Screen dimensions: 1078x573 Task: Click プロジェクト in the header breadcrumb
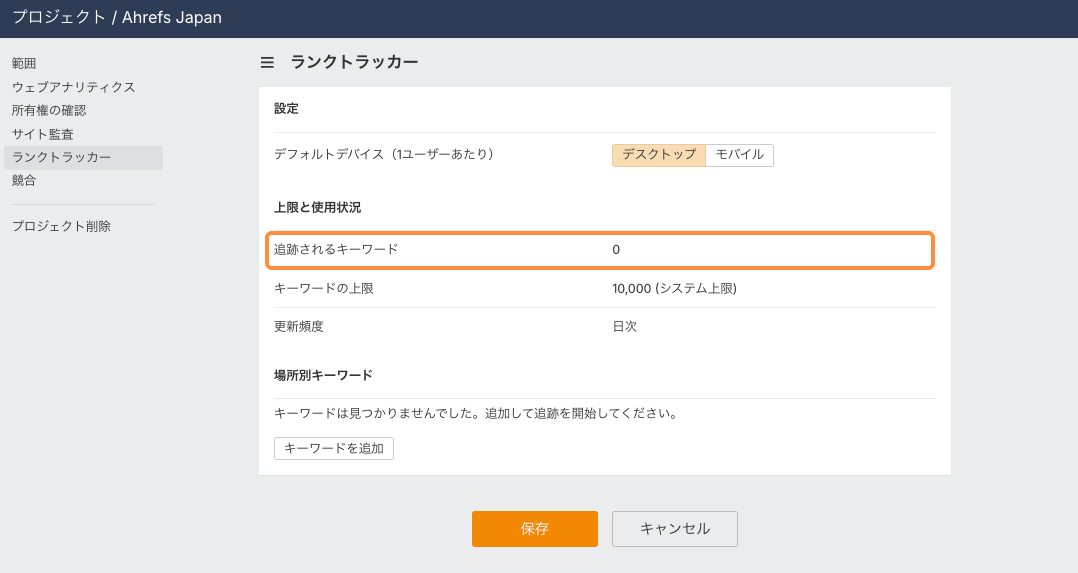point(58,17)
